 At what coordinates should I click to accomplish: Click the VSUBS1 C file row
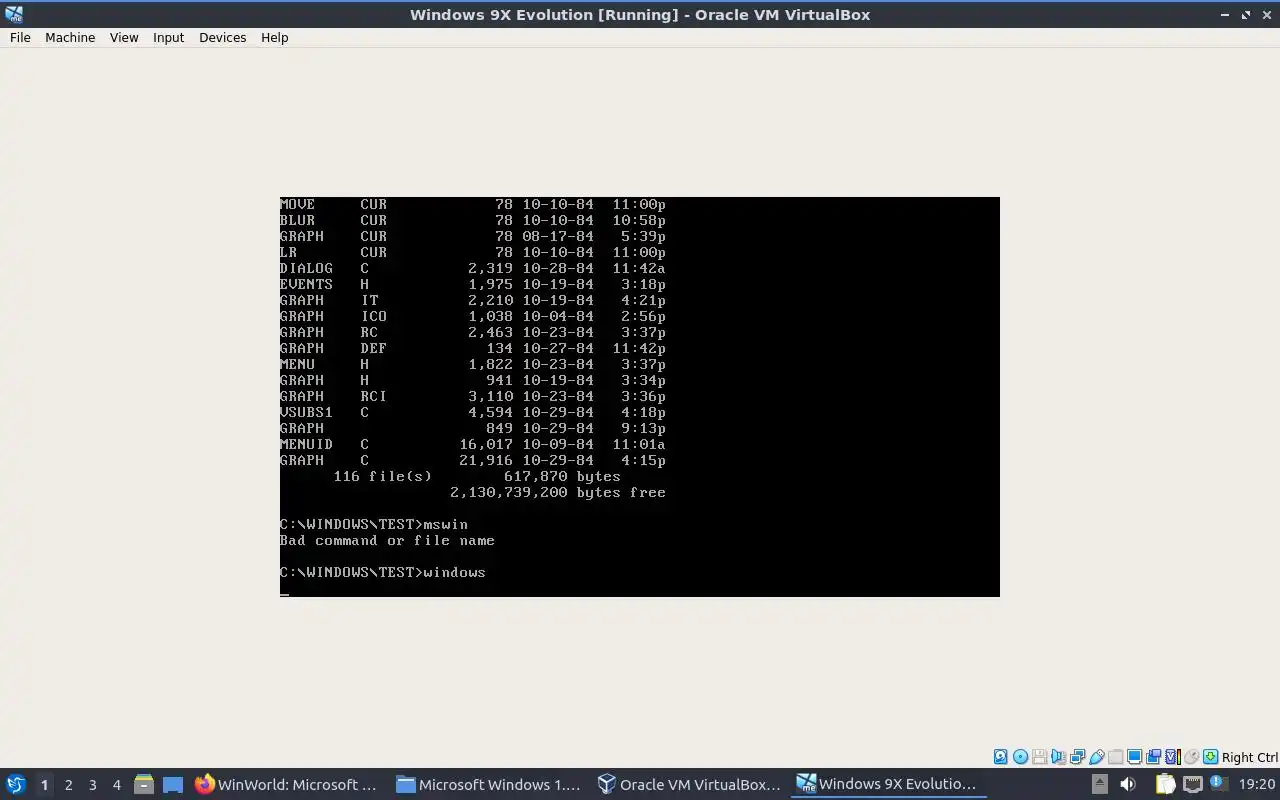[473, 412]
